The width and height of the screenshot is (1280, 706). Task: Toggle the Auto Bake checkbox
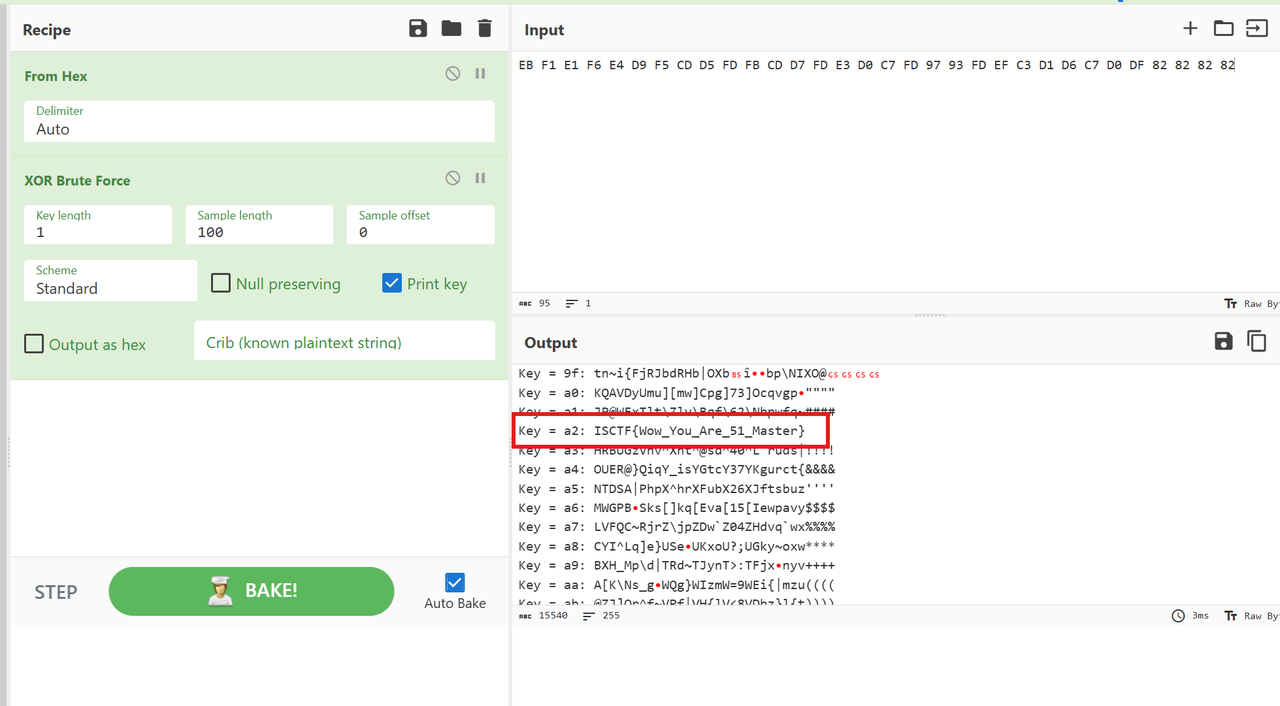(455, 582)
